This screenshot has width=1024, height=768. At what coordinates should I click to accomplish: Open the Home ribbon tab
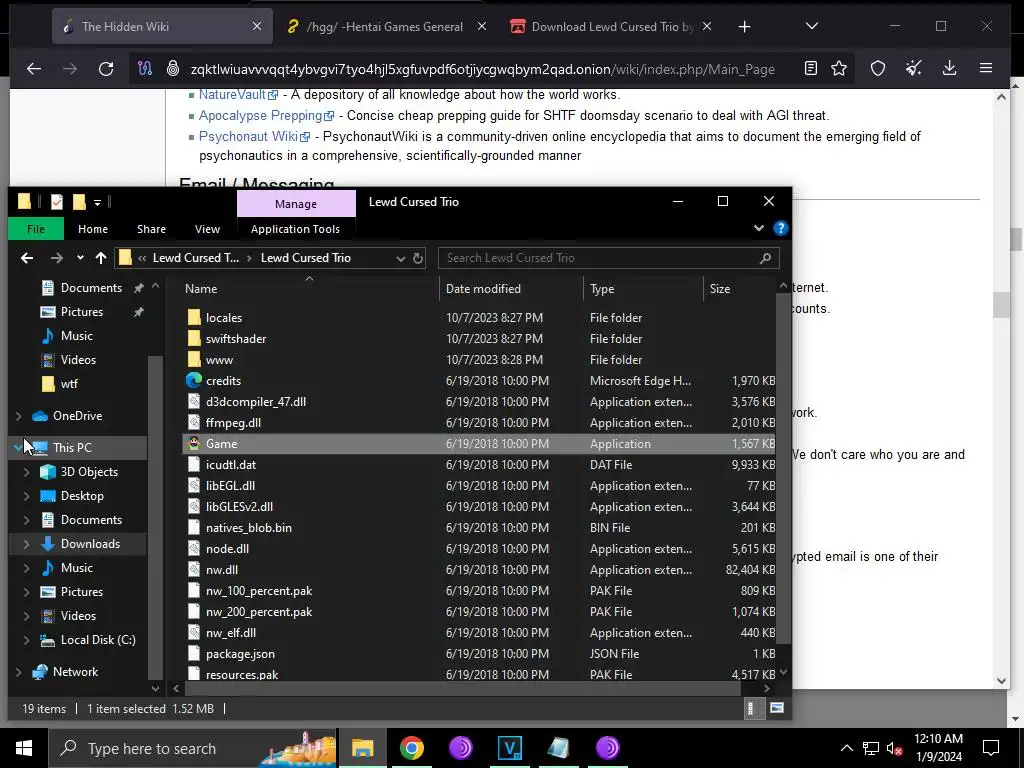(x=93, y=229)
